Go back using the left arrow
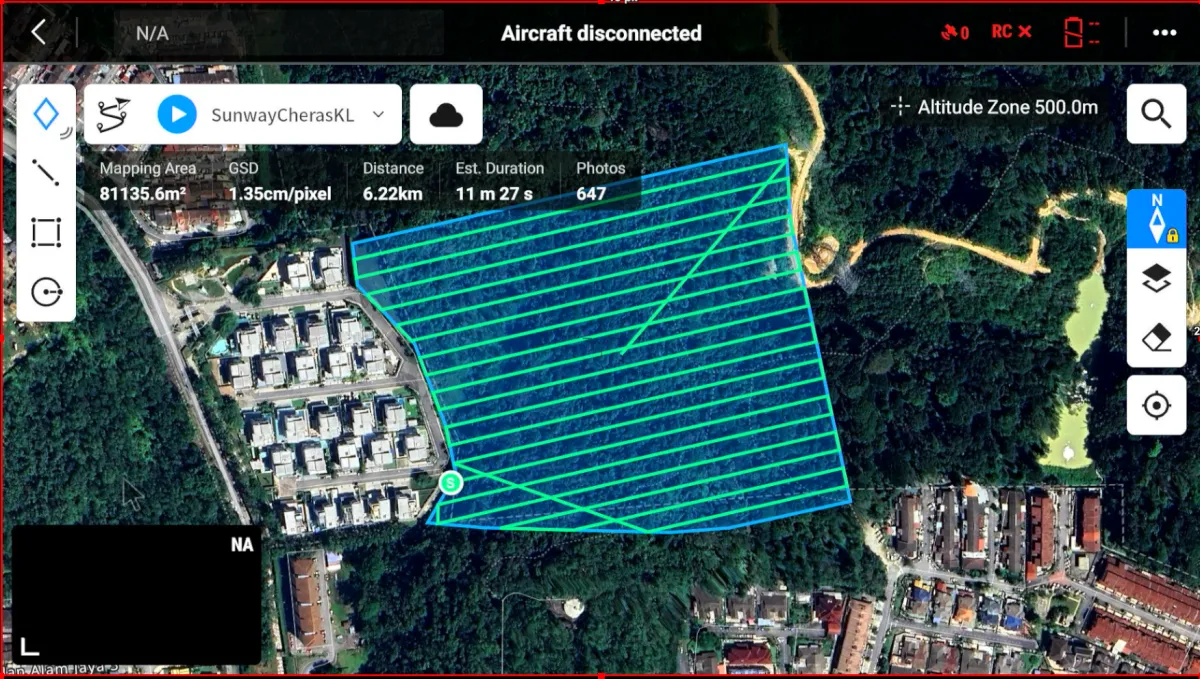1200x679 pixels. (x=38, y=32)
